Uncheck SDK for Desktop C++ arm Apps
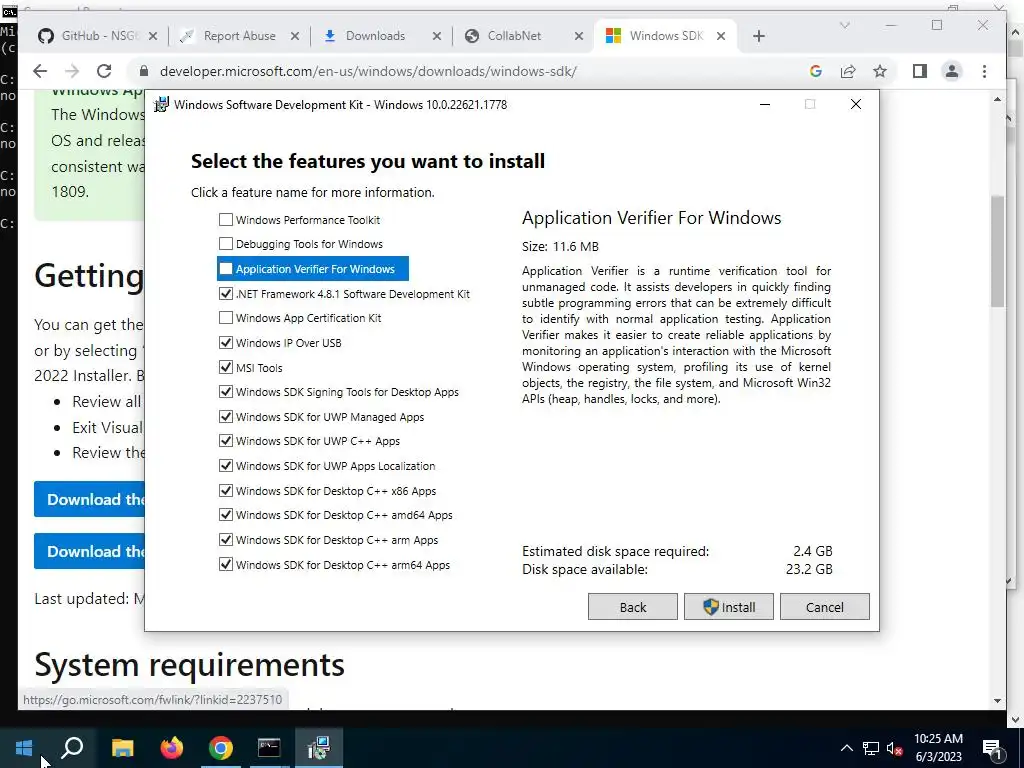Image resolution: width=1024 pixels, height=768 pixels. (x=225, y=539)
